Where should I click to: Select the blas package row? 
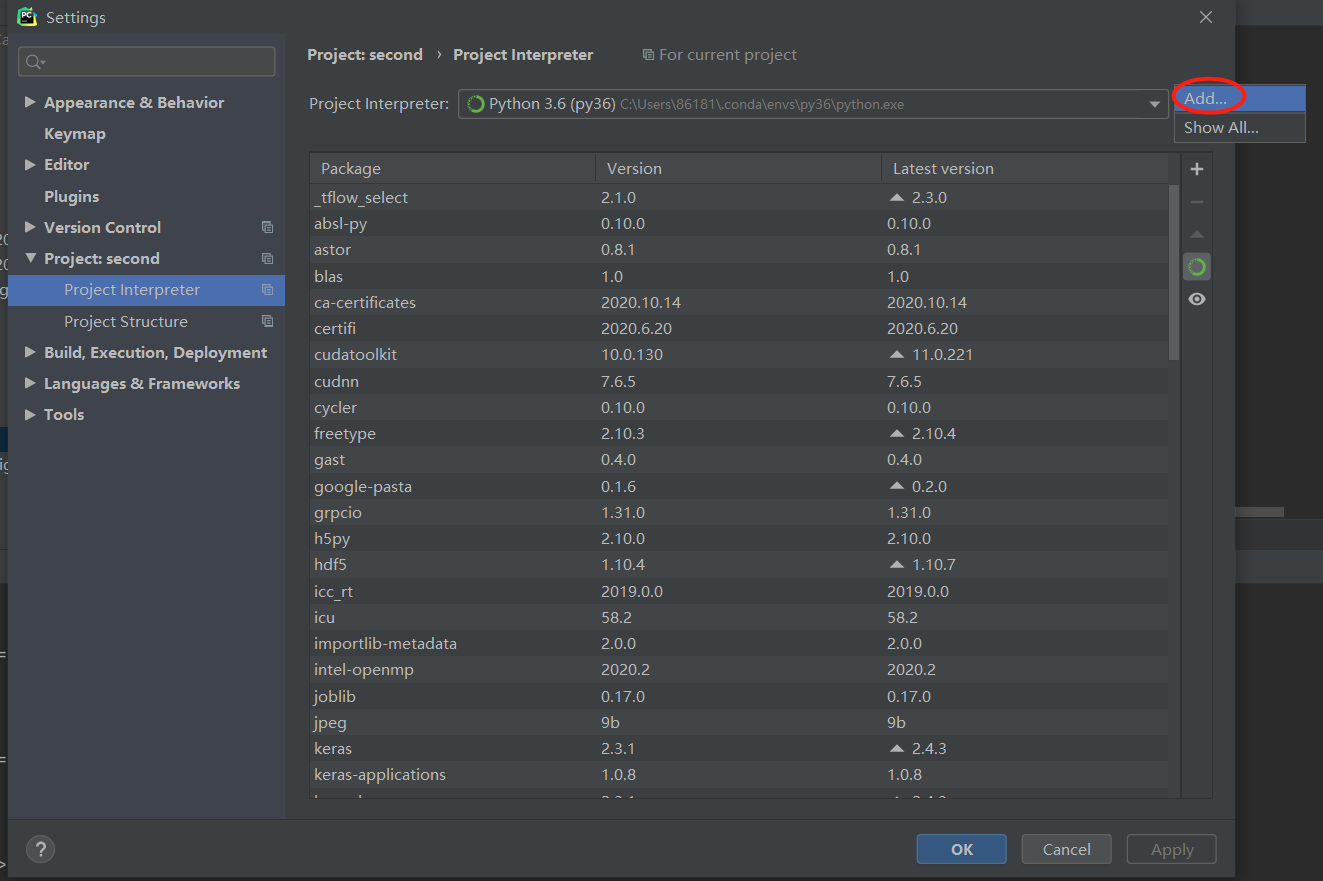pyautogui.click(x=740, y=276)
